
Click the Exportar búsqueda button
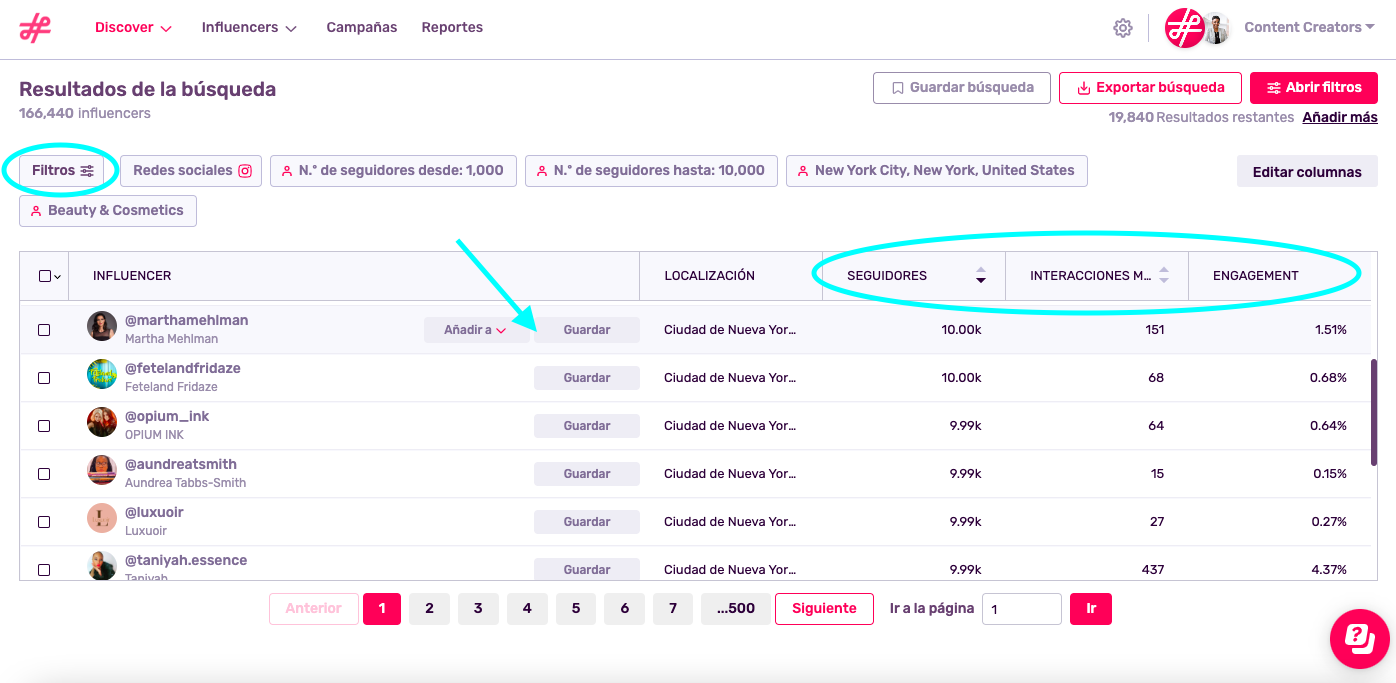pos(1150,88)
